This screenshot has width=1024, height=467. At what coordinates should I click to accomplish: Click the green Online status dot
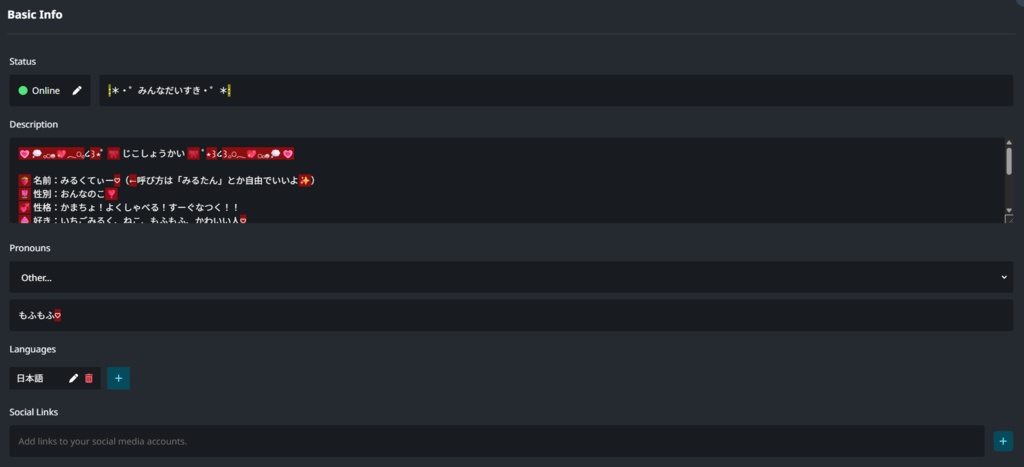point(23,91)
